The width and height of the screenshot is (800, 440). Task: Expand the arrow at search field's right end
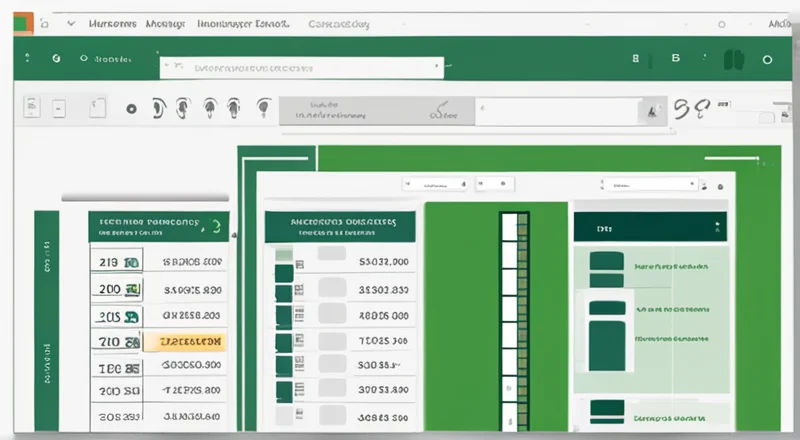coord(436,68)
